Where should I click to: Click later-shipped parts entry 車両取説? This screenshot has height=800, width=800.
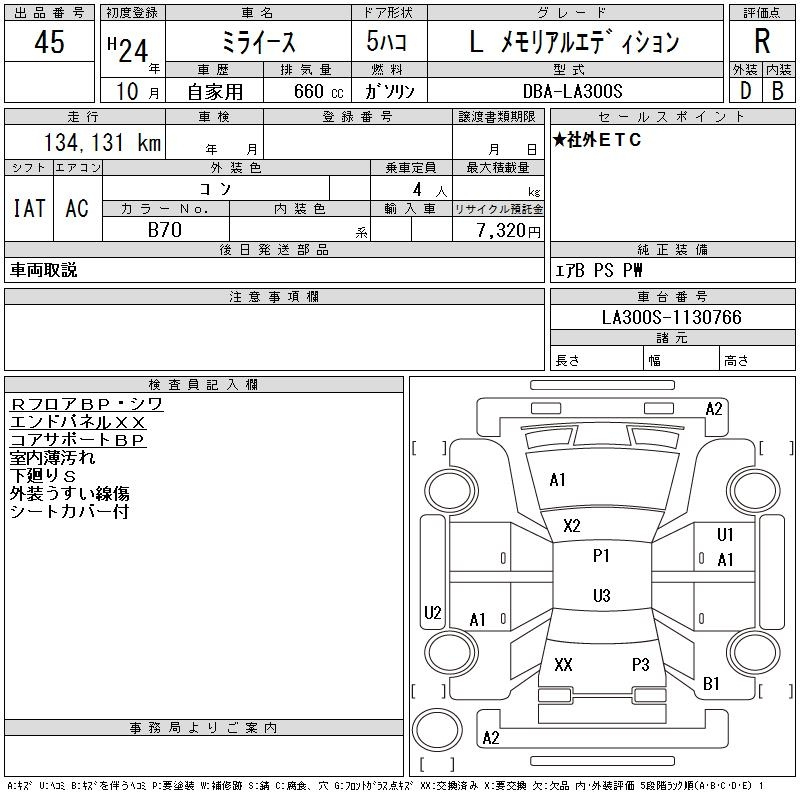coord(43,270)
